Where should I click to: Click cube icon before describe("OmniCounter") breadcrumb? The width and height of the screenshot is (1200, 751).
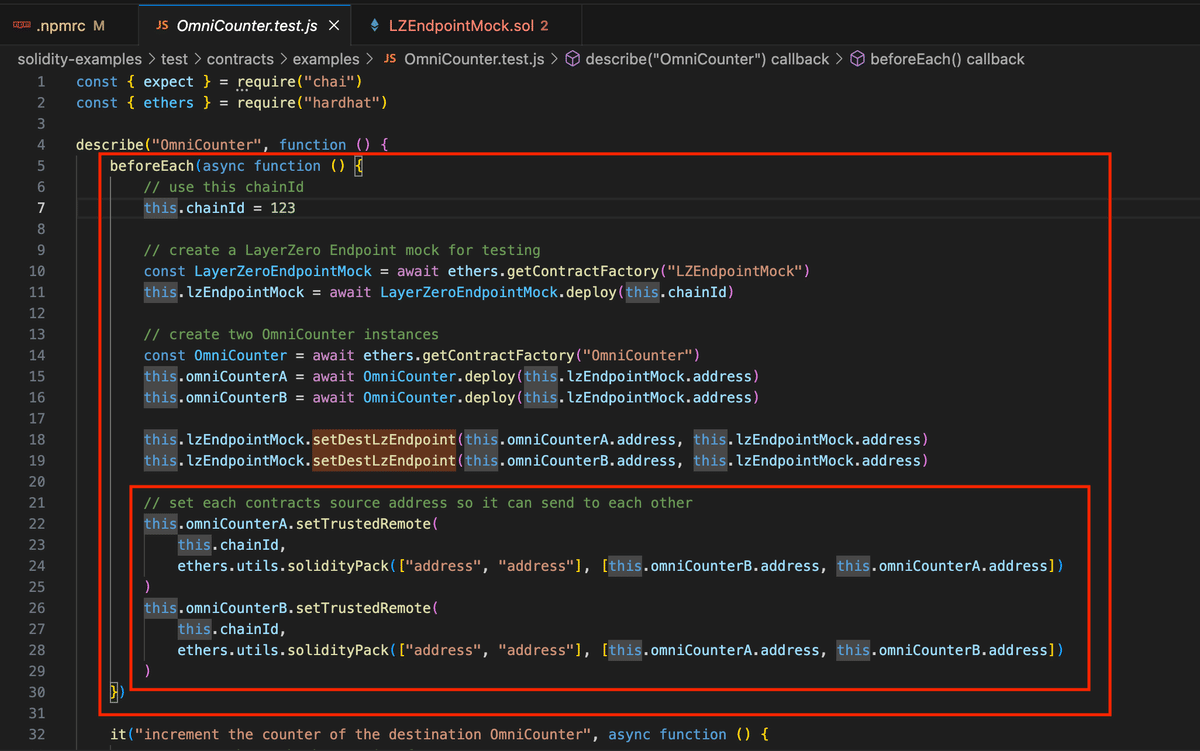point(573,59)
